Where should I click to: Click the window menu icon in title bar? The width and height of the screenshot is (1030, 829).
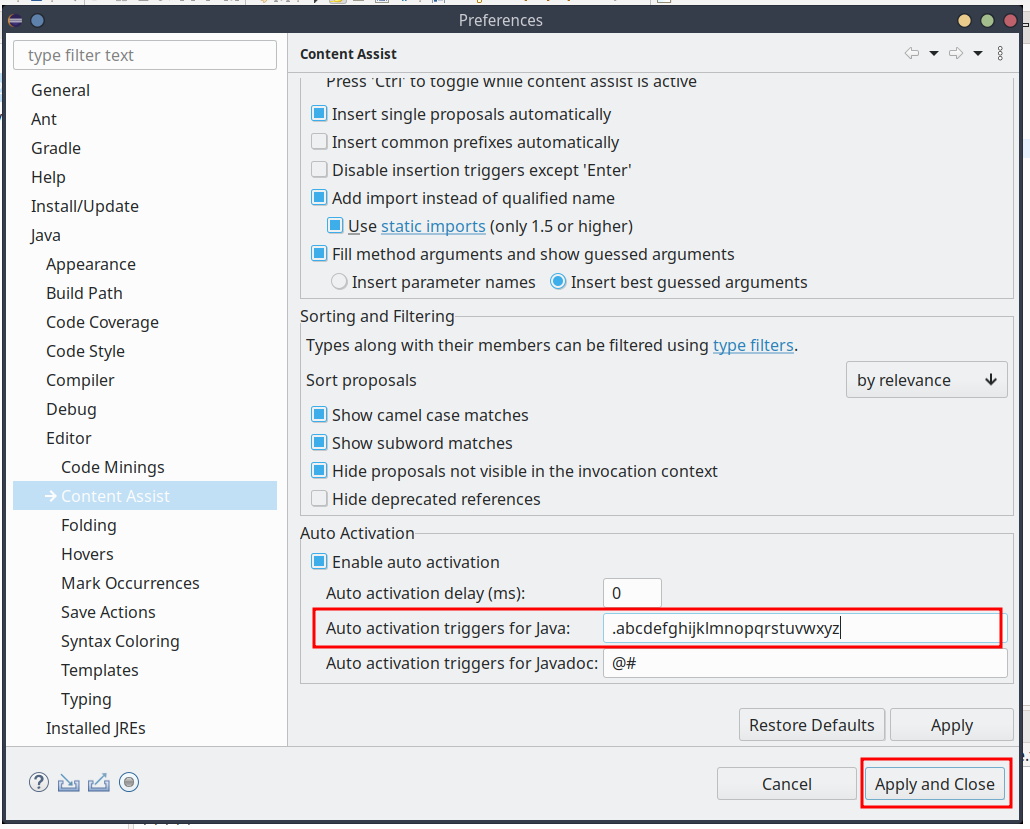[x=16, y=20]
